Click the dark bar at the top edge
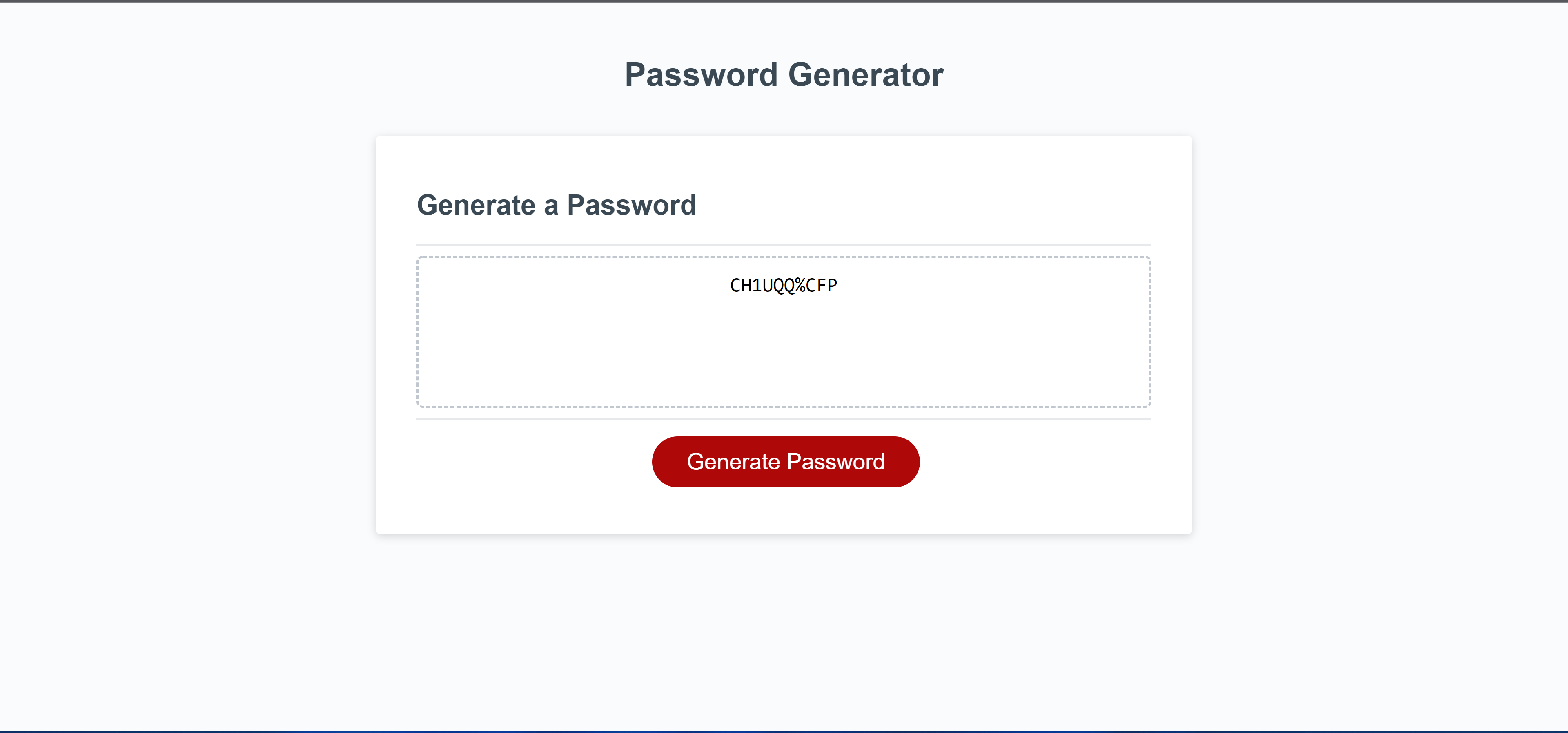The image size is (1568, 733). click(x=784, y=2)
